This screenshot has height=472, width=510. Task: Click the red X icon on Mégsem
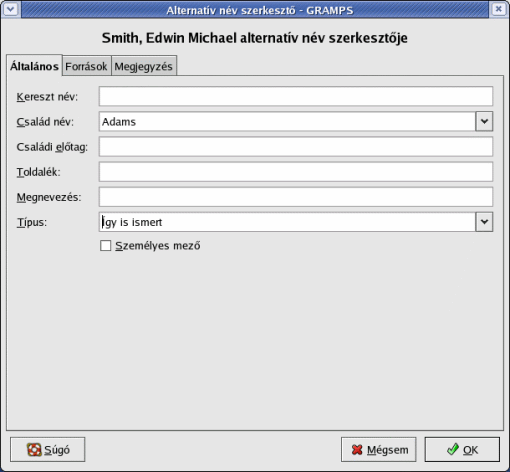[357, 450]
